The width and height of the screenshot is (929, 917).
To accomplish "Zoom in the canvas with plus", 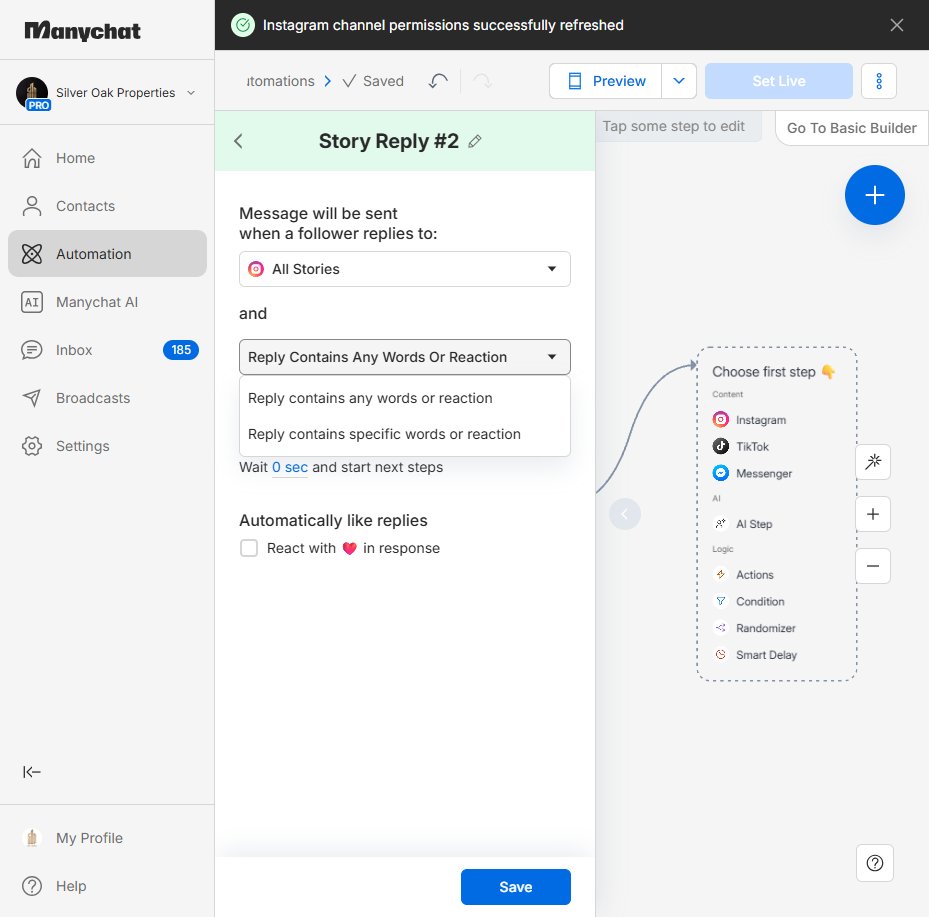I will (873, 514).
